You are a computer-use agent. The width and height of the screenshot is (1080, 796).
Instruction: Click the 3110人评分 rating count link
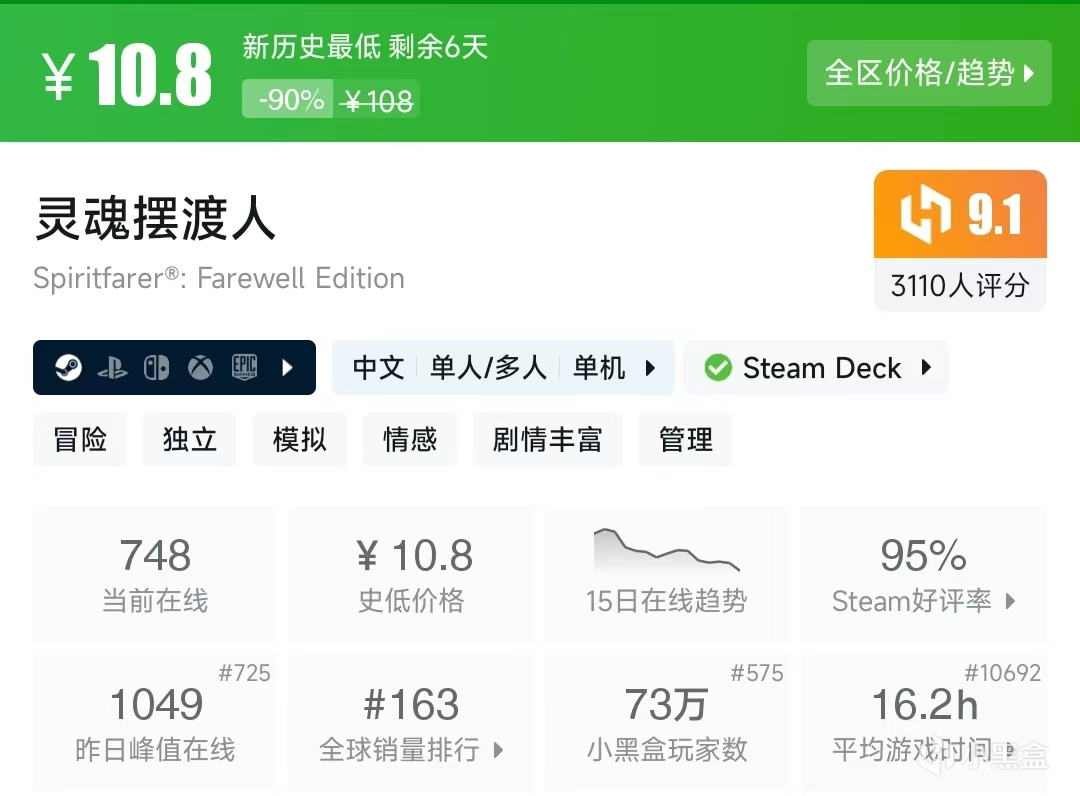coord(959,286)
